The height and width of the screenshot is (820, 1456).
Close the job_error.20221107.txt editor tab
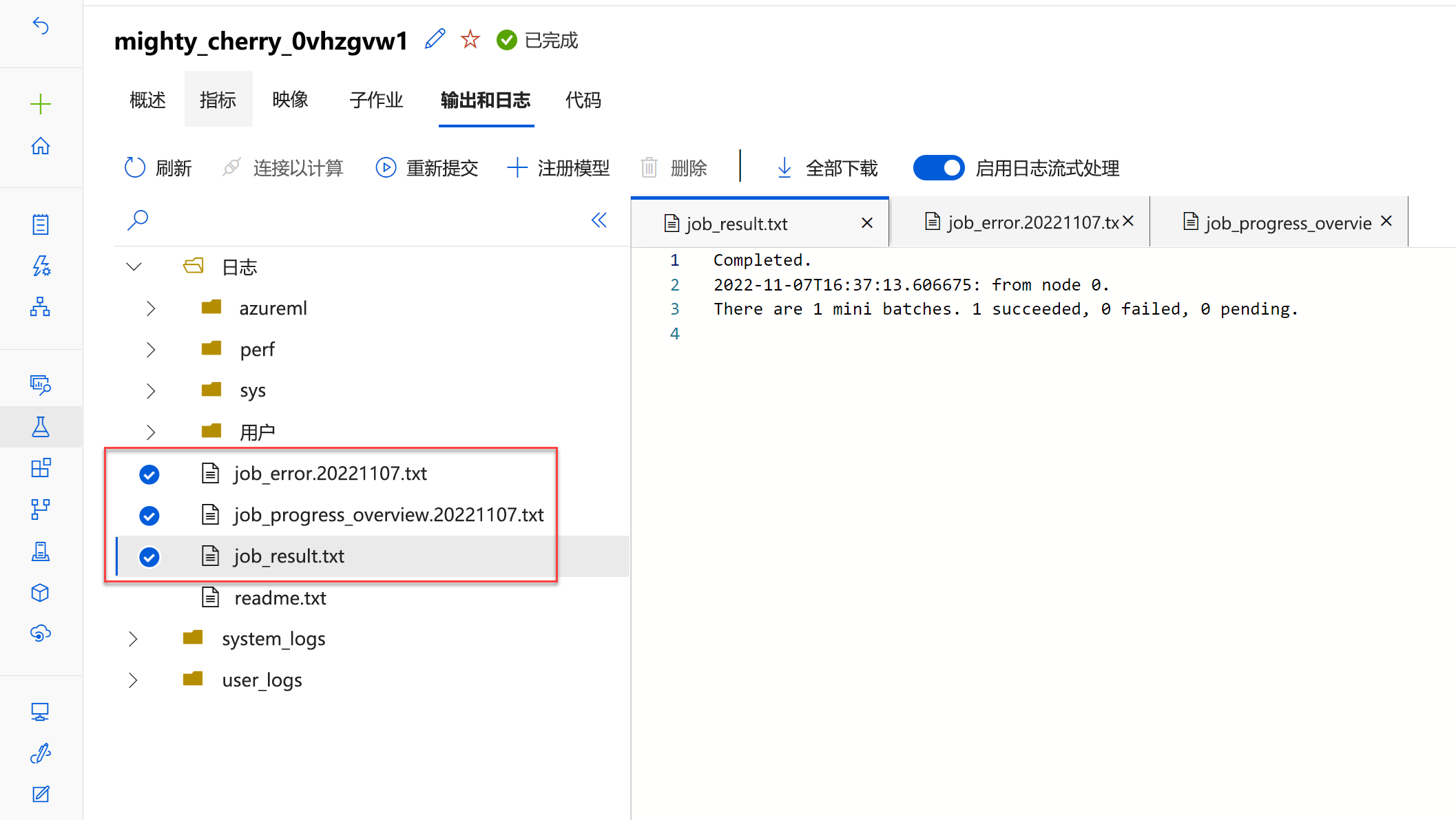[1128, 221]
